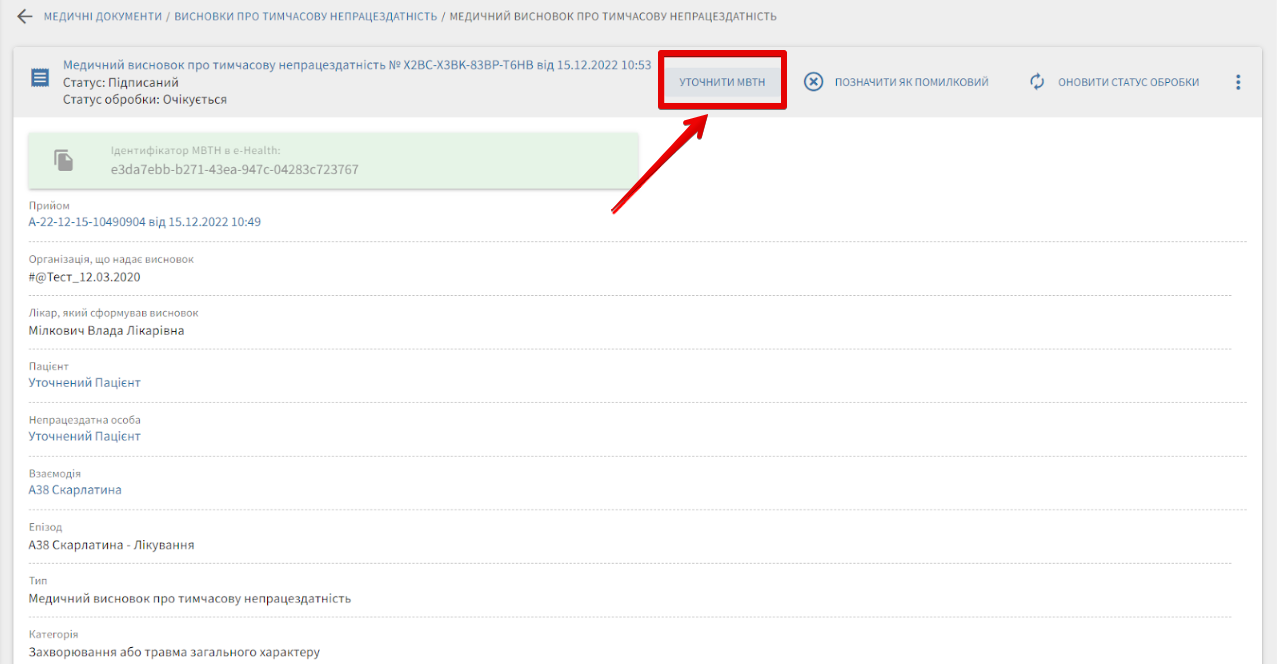Click the episode А38 Скарлатина - Лікування
The image size is (1277, 664).
pyautogui.click(x=111, y=545)
